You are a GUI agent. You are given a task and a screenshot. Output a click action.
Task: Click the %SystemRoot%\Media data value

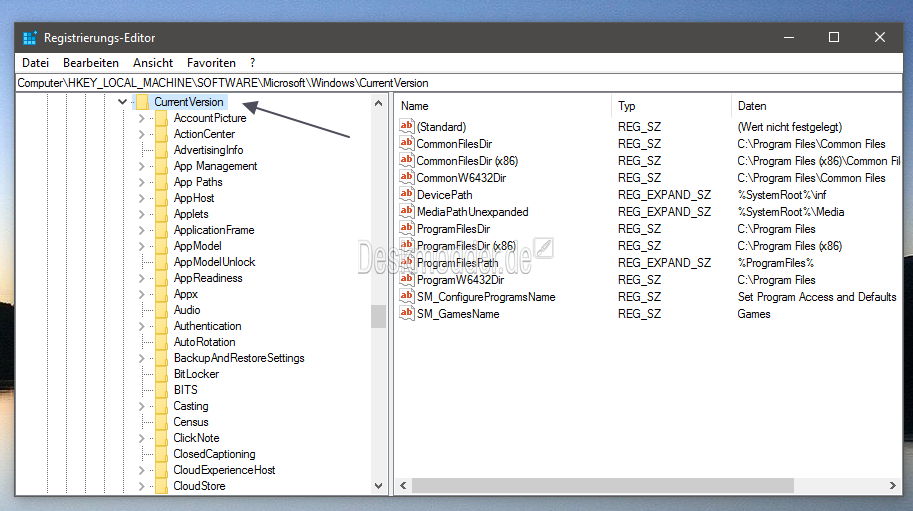791,212
